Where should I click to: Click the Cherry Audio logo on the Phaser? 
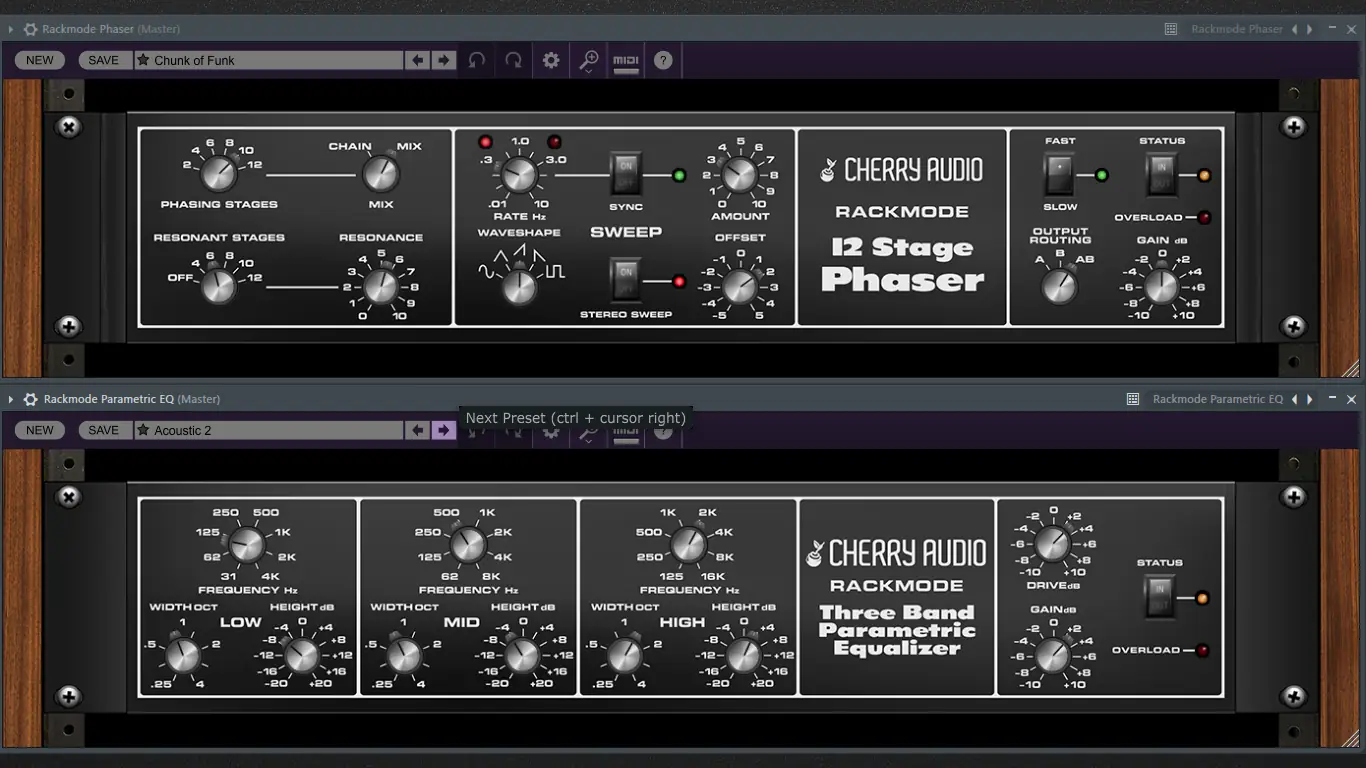pyautogui.click(x=902, y=171)
